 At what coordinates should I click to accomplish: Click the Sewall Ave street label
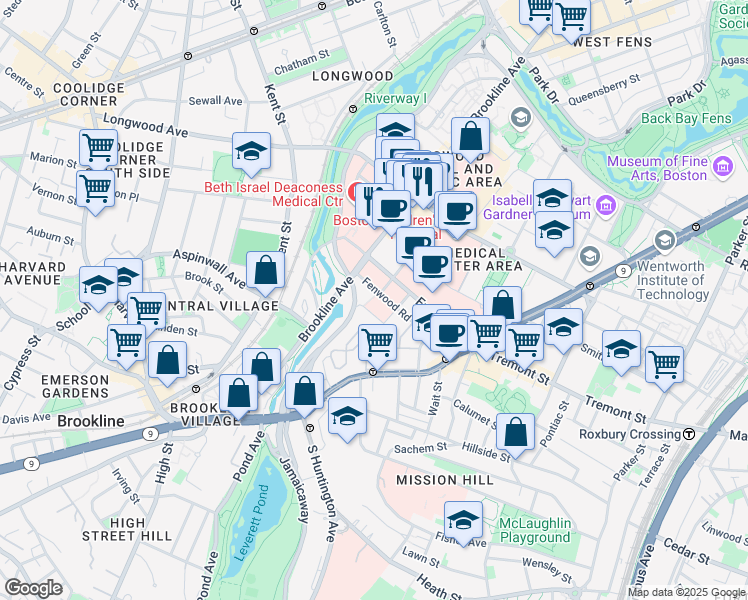pos(215,101)
